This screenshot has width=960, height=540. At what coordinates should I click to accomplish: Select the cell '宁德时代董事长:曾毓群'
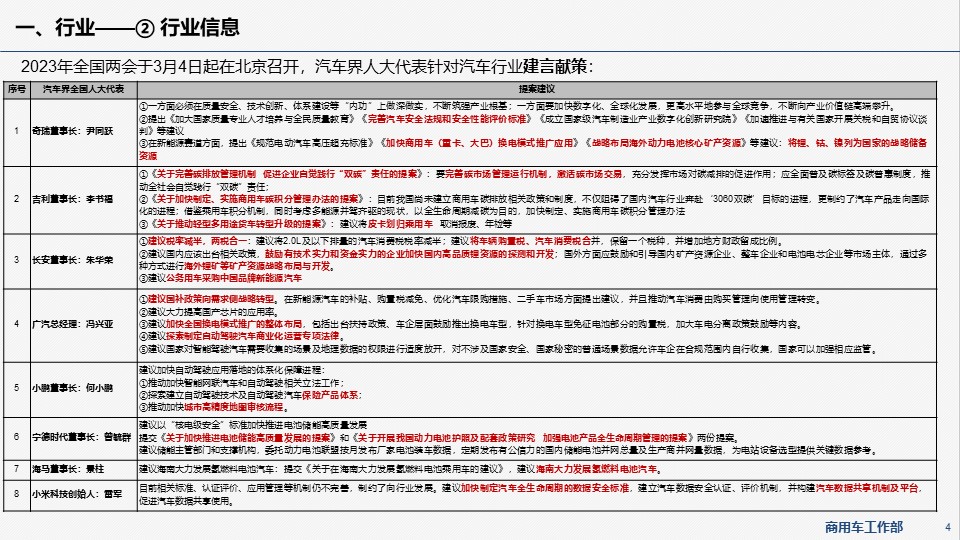(82, 437)
